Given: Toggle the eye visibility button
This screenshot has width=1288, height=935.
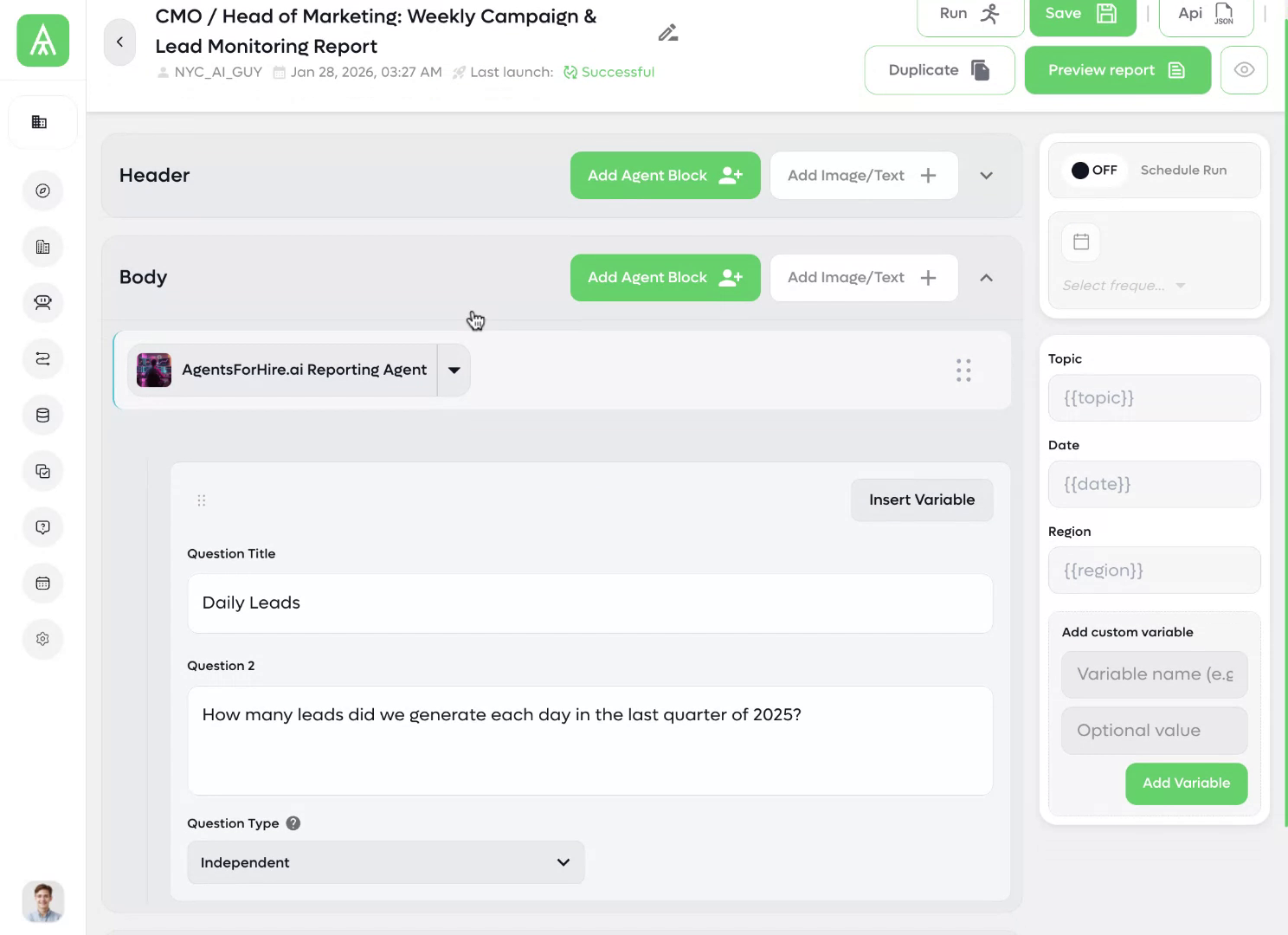Looking at the screenshot, I should [1244, 70].
